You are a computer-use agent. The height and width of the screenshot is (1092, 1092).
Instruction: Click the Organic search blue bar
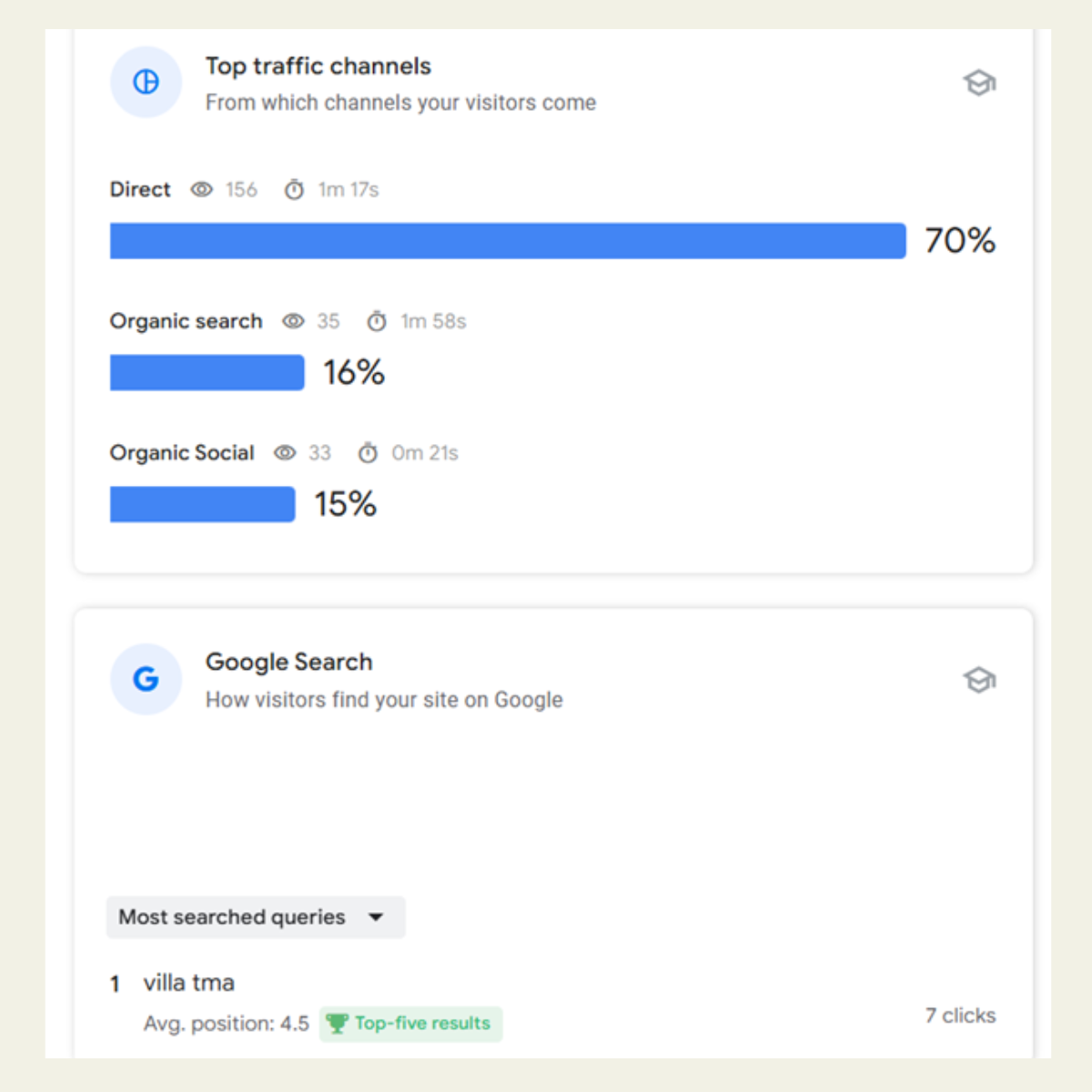pyautogui.click(x=207, y=373)
